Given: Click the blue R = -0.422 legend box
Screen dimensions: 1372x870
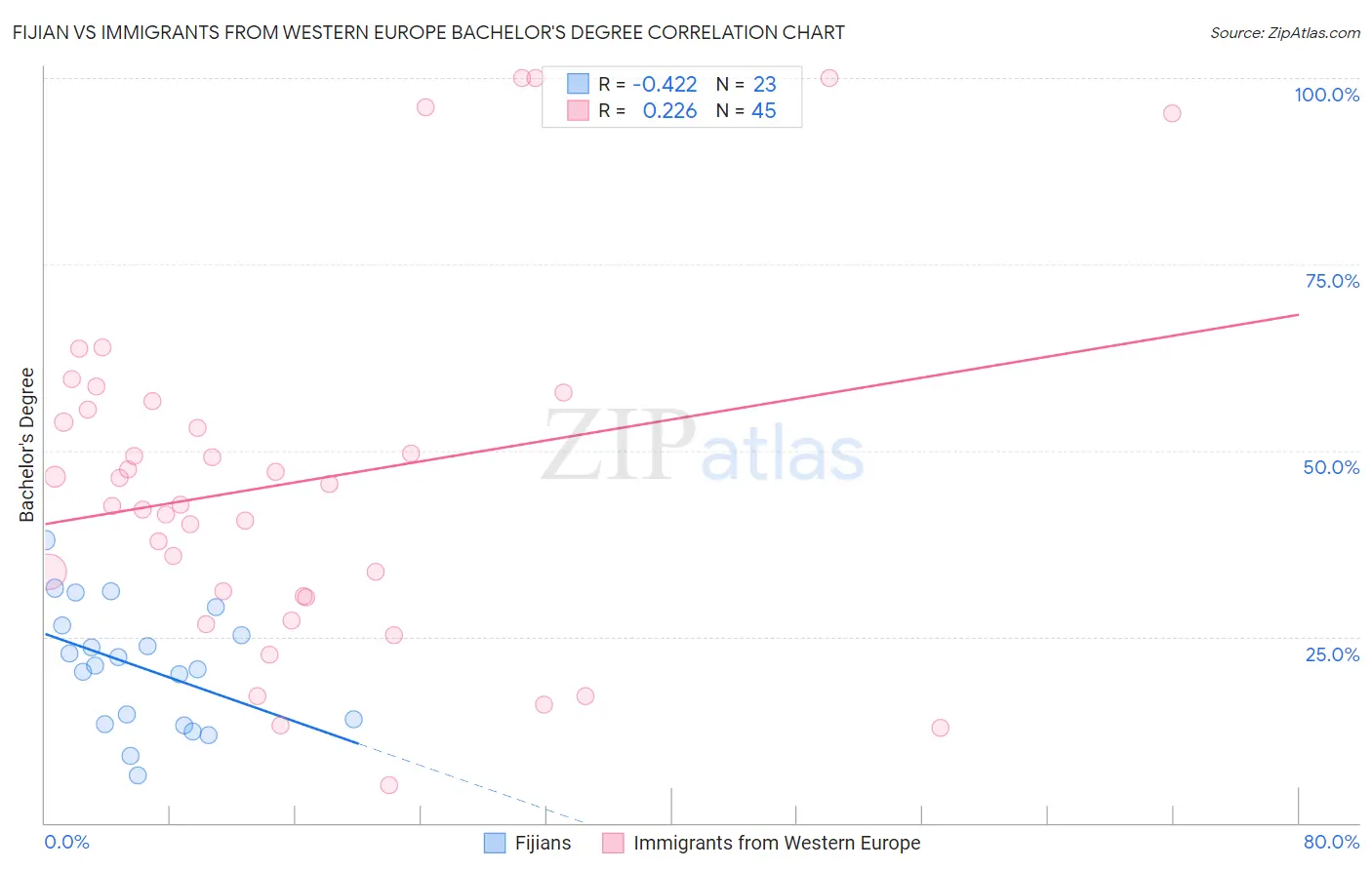Looking at the screenshot, I should click(x=579, y=84).
